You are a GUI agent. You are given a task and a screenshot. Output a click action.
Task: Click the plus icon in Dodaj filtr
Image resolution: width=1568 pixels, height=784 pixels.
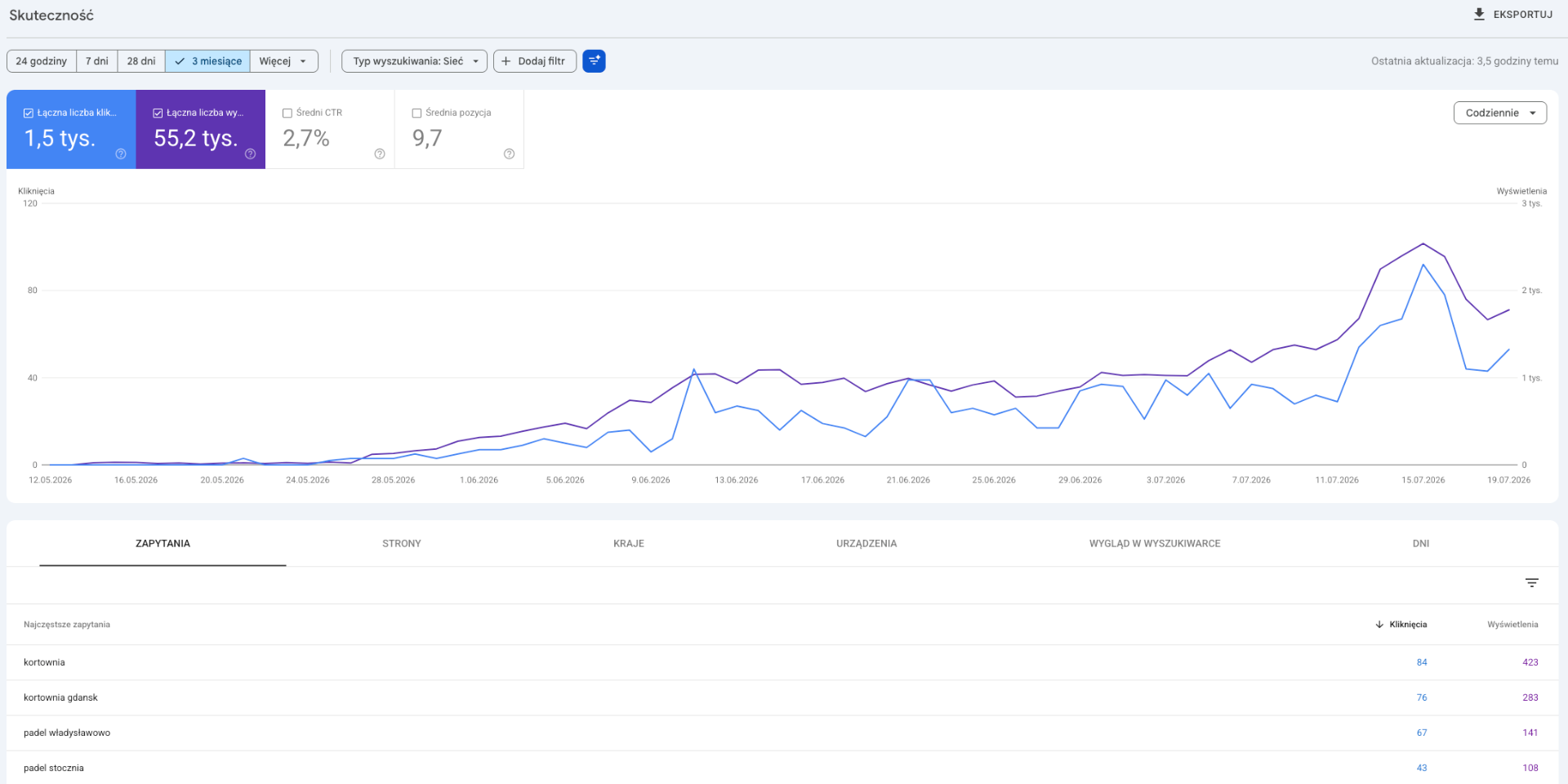click(x=506, y=61)
